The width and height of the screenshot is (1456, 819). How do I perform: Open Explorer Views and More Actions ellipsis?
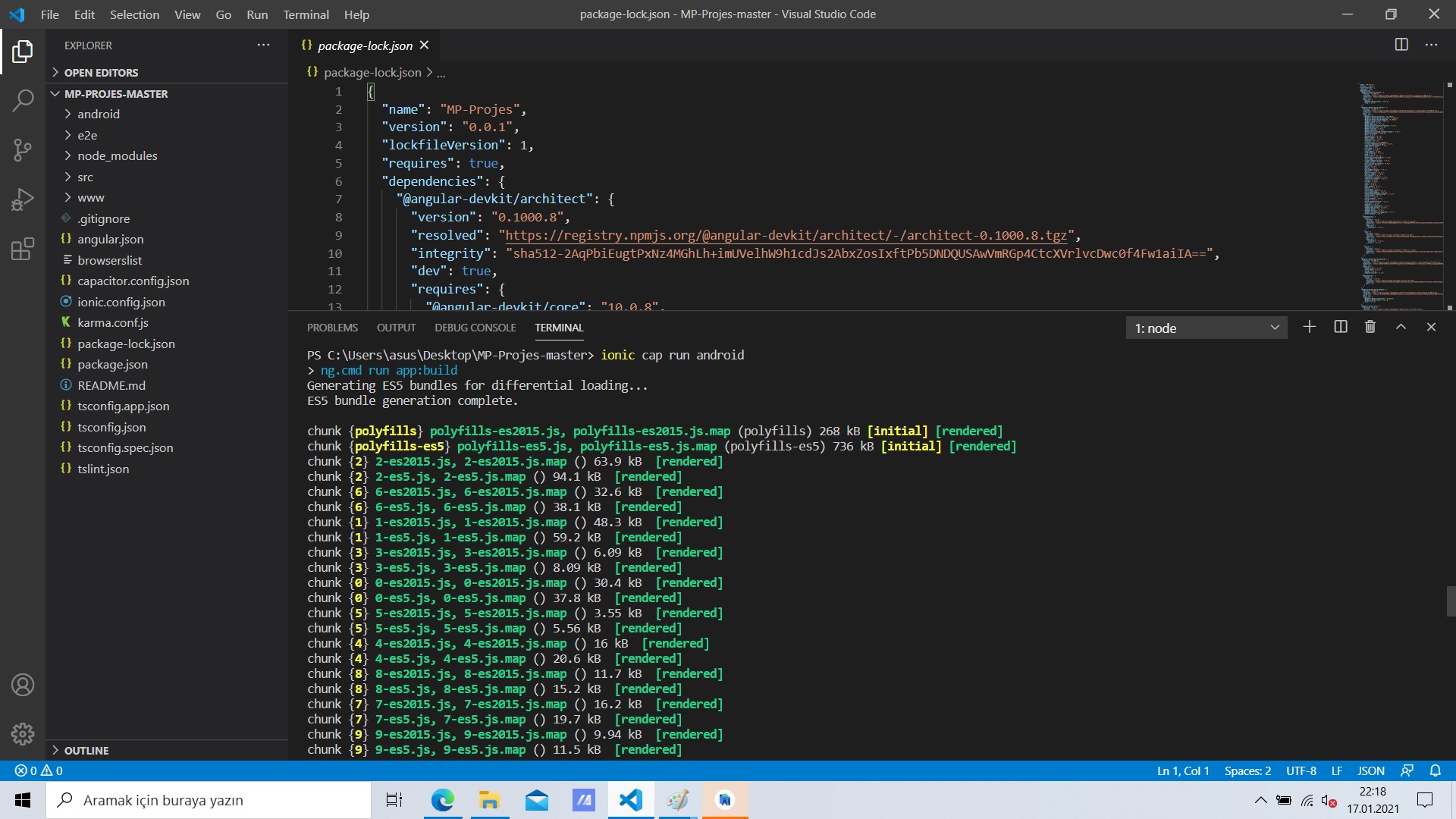pyautogui.click(x=263, y=45)
